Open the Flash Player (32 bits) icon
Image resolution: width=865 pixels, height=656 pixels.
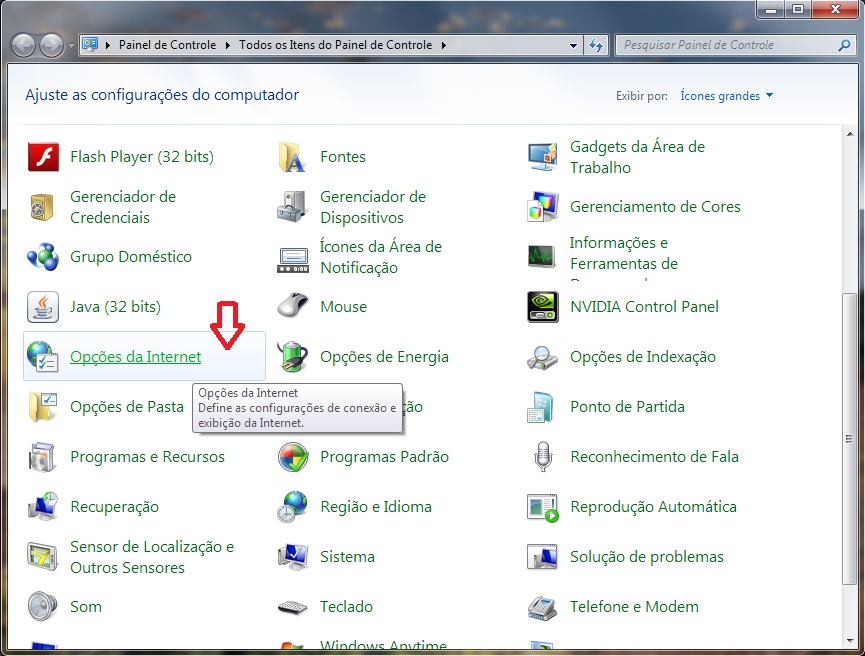[x=42, y=157]
